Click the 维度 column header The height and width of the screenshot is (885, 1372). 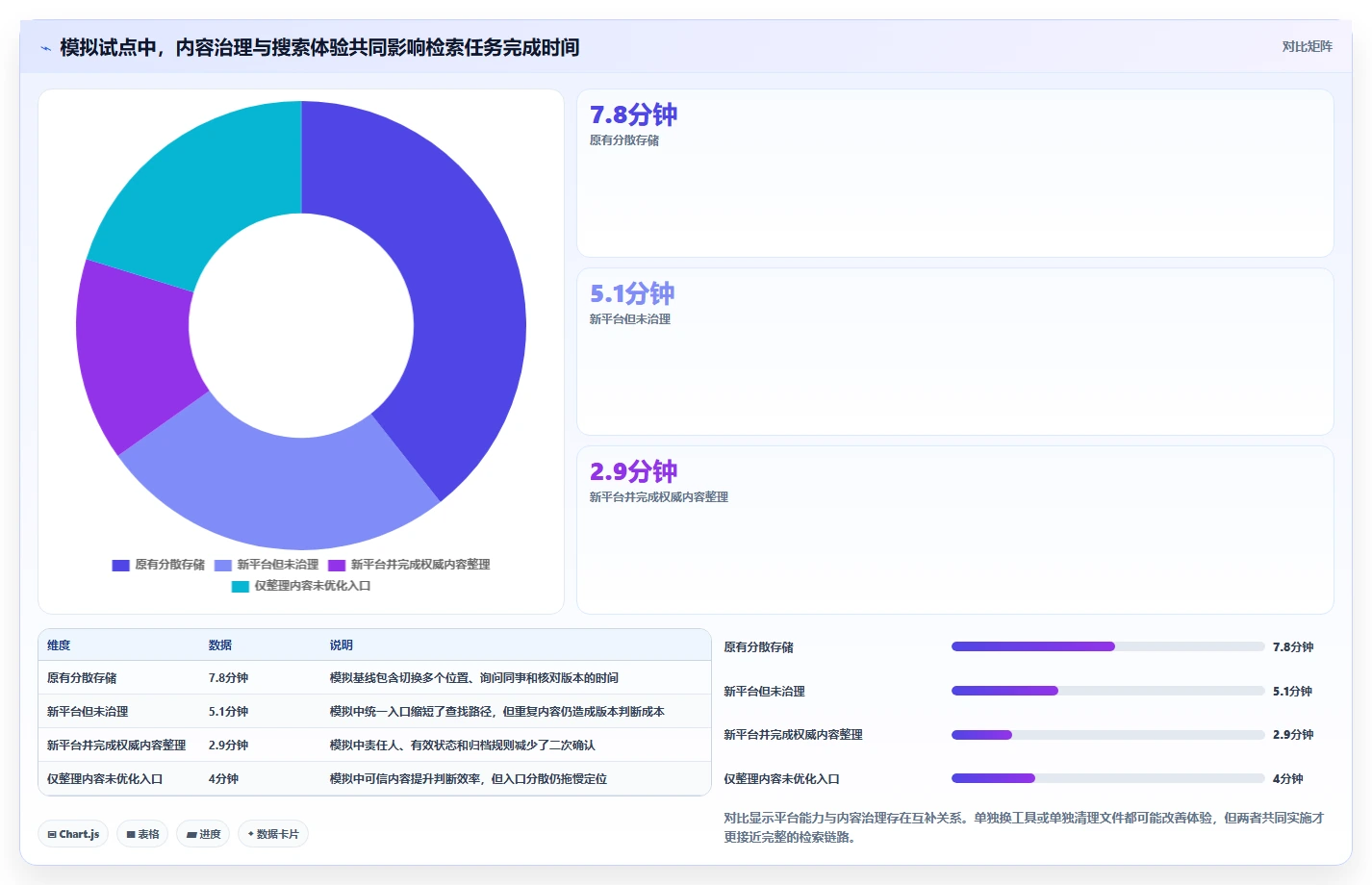pyautogui.click(x=59, y=645)
